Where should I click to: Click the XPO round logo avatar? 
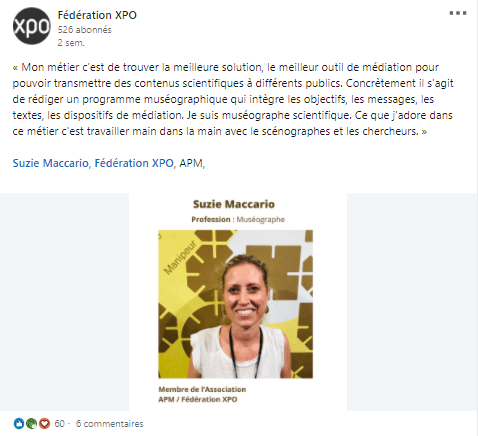coord(32,26)
